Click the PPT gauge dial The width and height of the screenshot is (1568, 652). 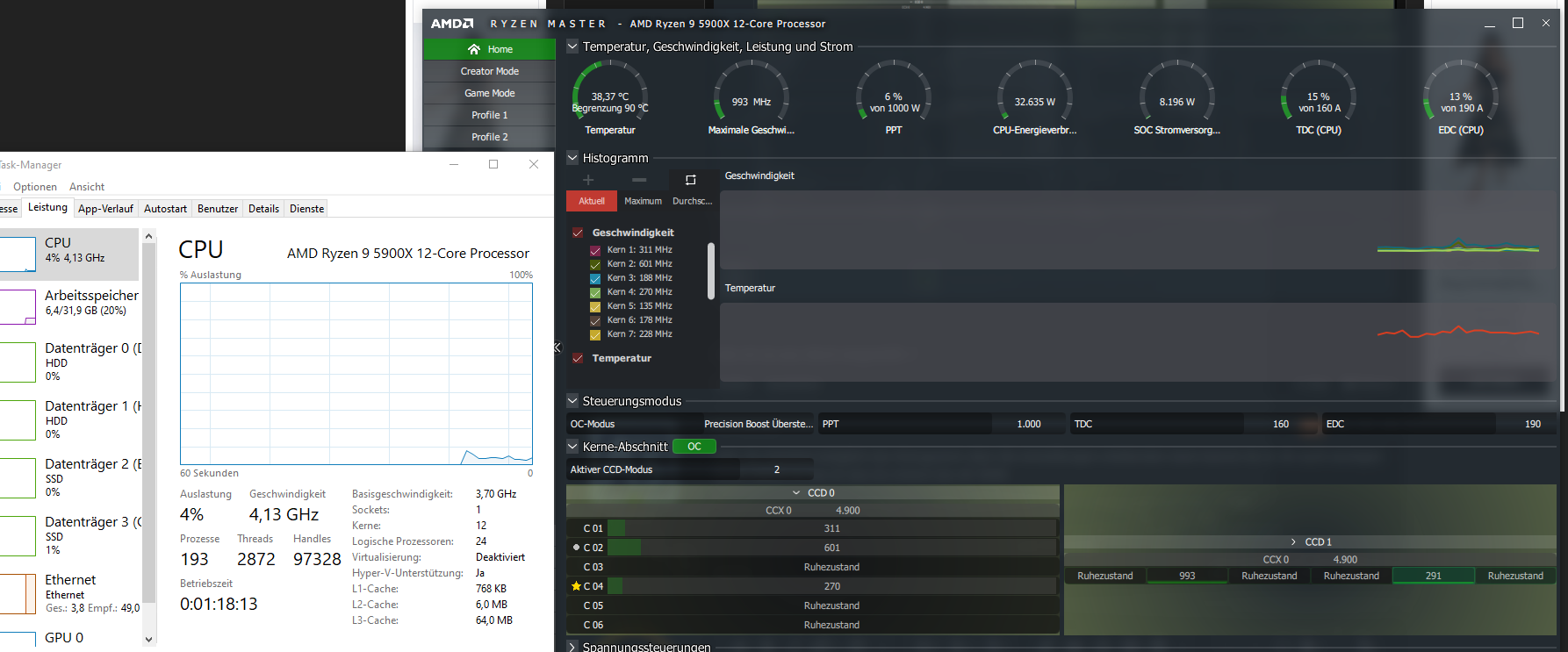(x=893, y=92)
